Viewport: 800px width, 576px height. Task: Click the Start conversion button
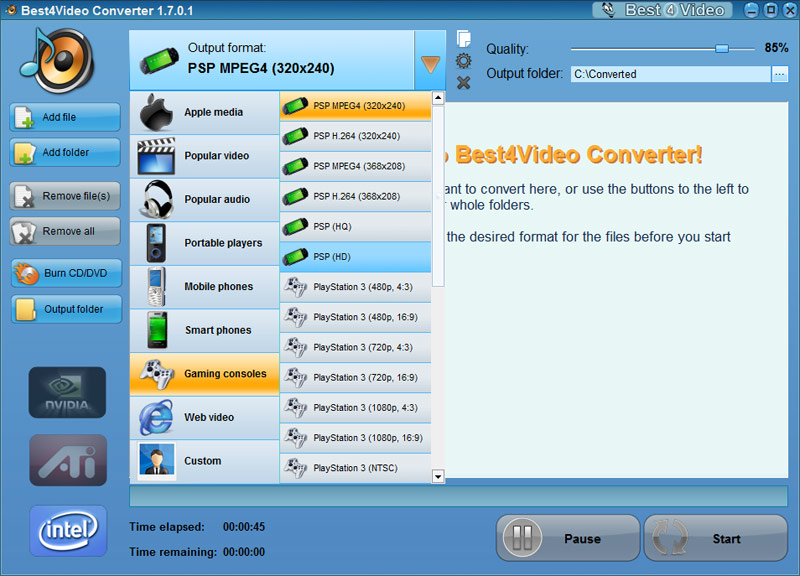coord(716,538)
